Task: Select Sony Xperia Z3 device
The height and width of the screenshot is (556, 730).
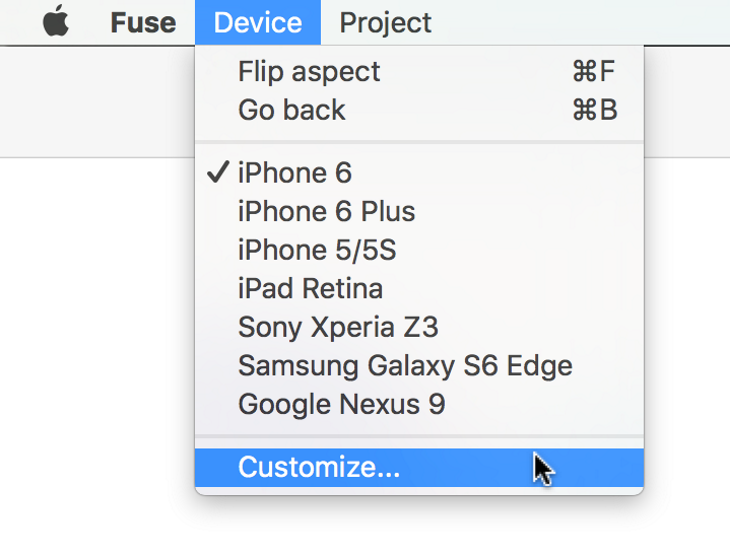Action: pos(419,327)
